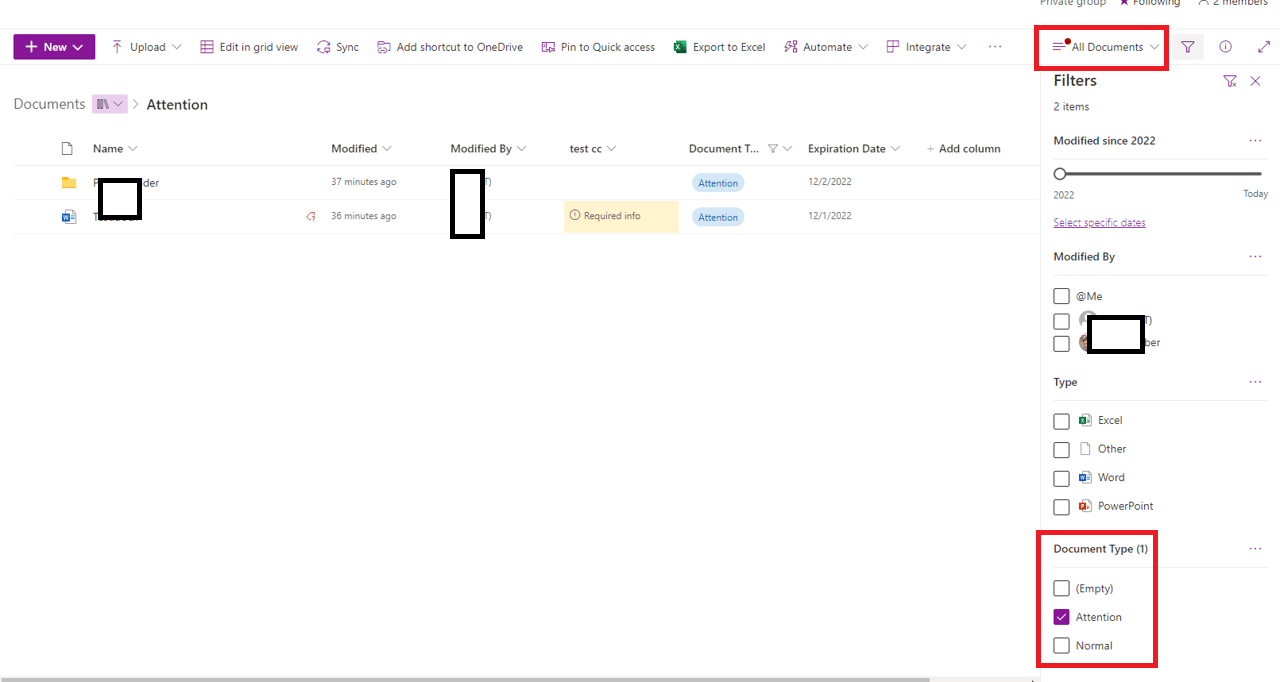Check the PowerPoint type filter checkbox
Viewport: 1280px width, 682px height.
click(x=1062, y=507)
